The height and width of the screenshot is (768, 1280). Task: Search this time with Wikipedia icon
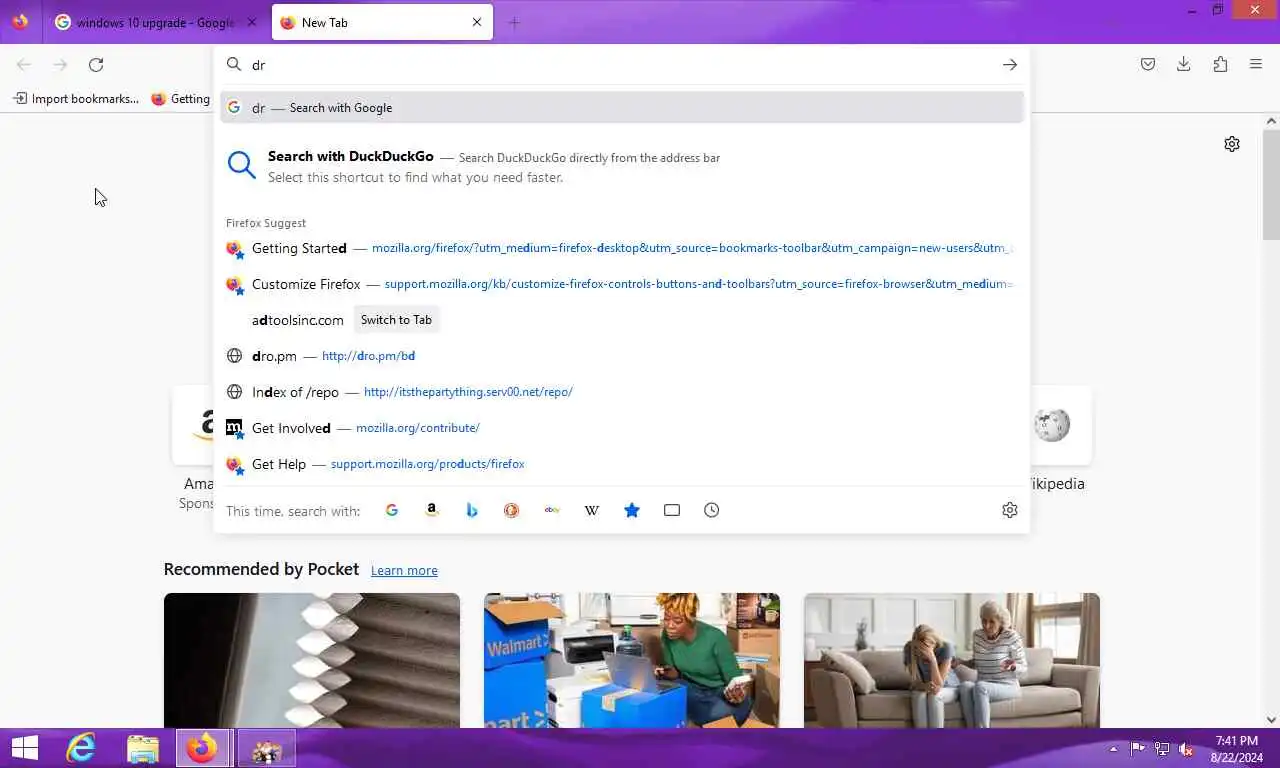click(592, 510)
